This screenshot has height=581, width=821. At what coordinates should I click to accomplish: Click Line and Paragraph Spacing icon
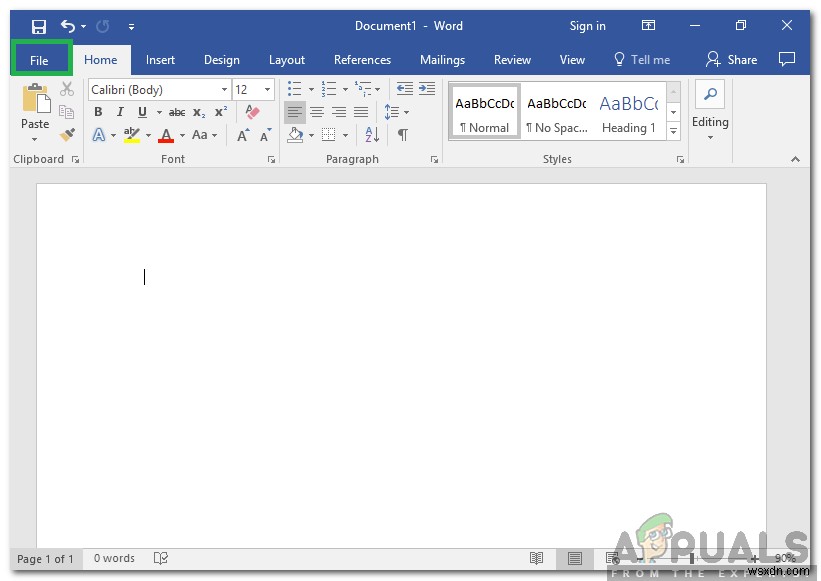tap(392, 112)
